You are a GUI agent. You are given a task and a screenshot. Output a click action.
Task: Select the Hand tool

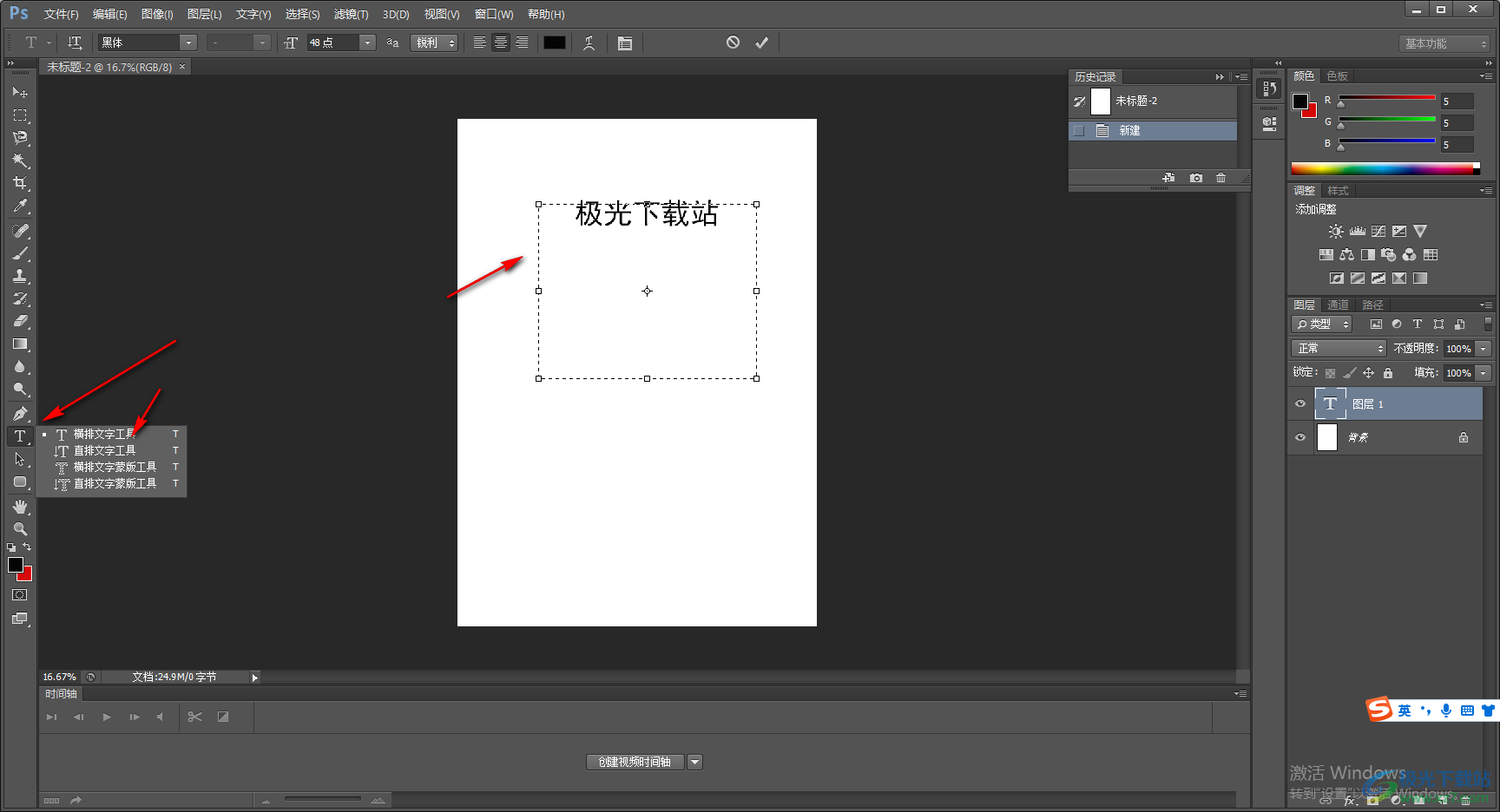[20, 507]
